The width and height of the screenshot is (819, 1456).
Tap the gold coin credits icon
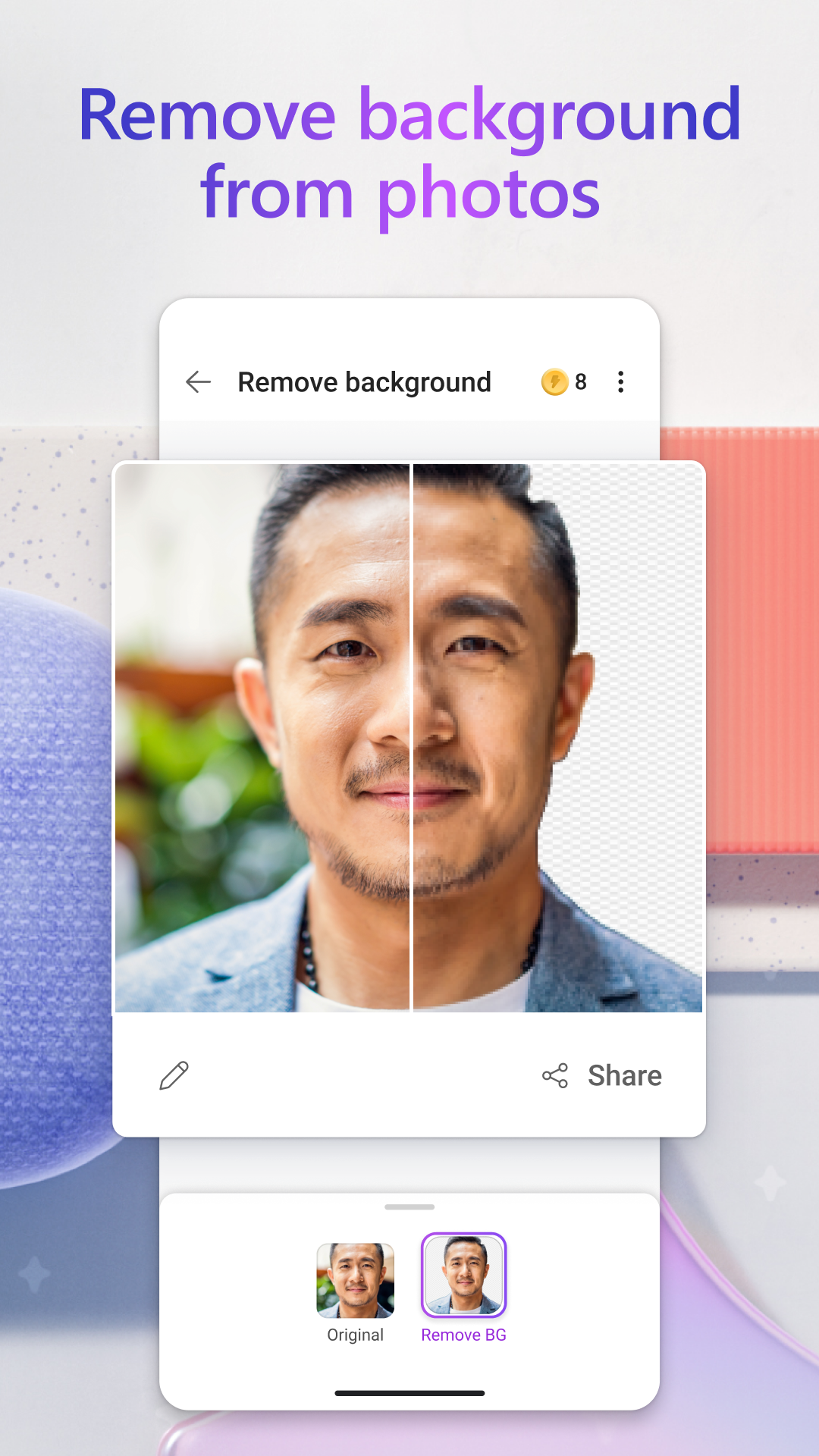click(554, 381)
